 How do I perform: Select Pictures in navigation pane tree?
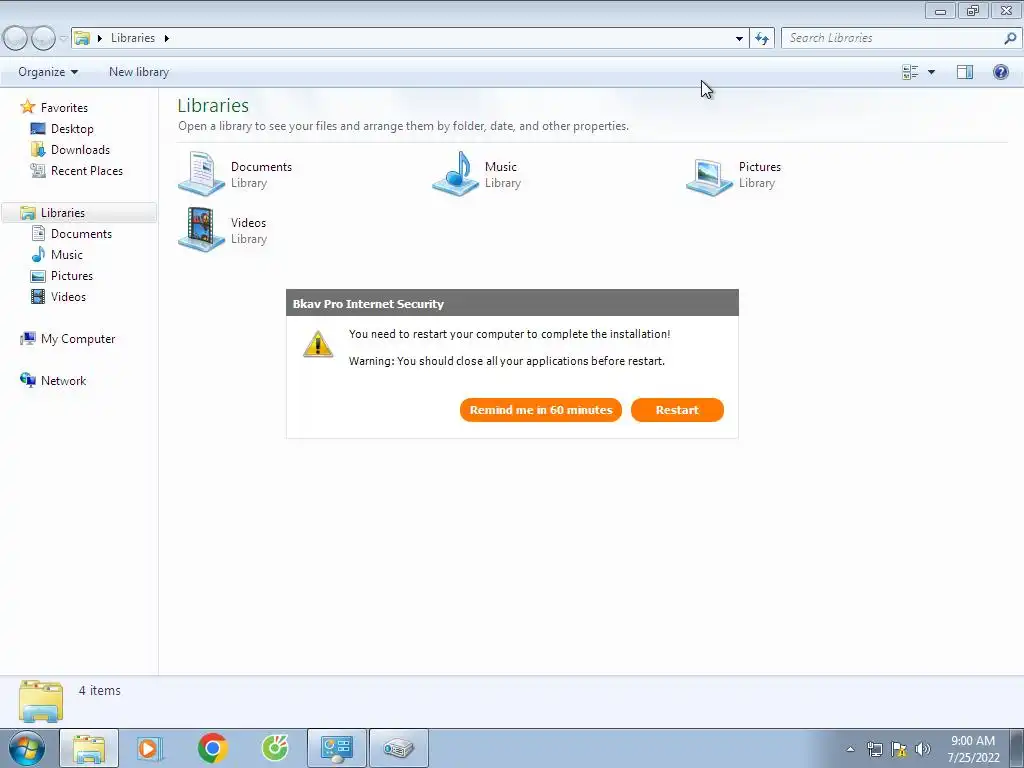pos(72,275)
